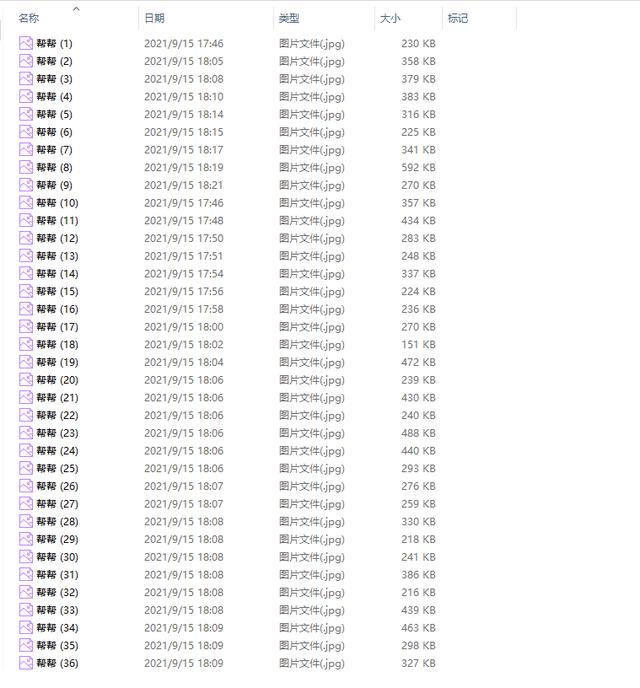Select the picture icon of 帮帮 (29)
The height and width of the screenshot is (688, 640).
pos(26,539)
